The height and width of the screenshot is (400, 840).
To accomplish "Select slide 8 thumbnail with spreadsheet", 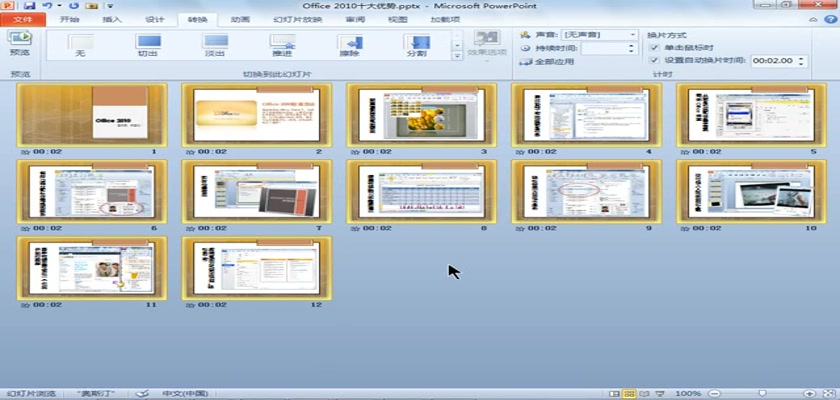I will [x=422, y=192].
